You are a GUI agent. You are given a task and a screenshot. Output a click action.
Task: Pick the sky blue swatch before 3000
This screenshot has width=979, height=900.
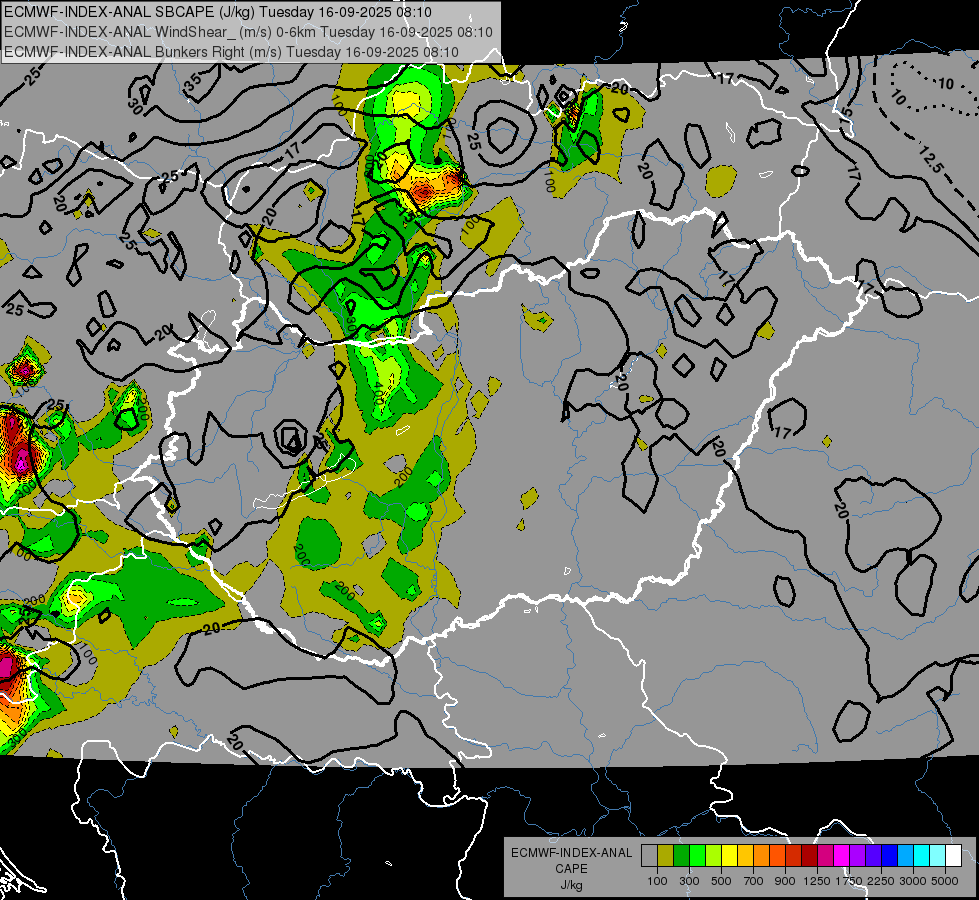point(906,856)
